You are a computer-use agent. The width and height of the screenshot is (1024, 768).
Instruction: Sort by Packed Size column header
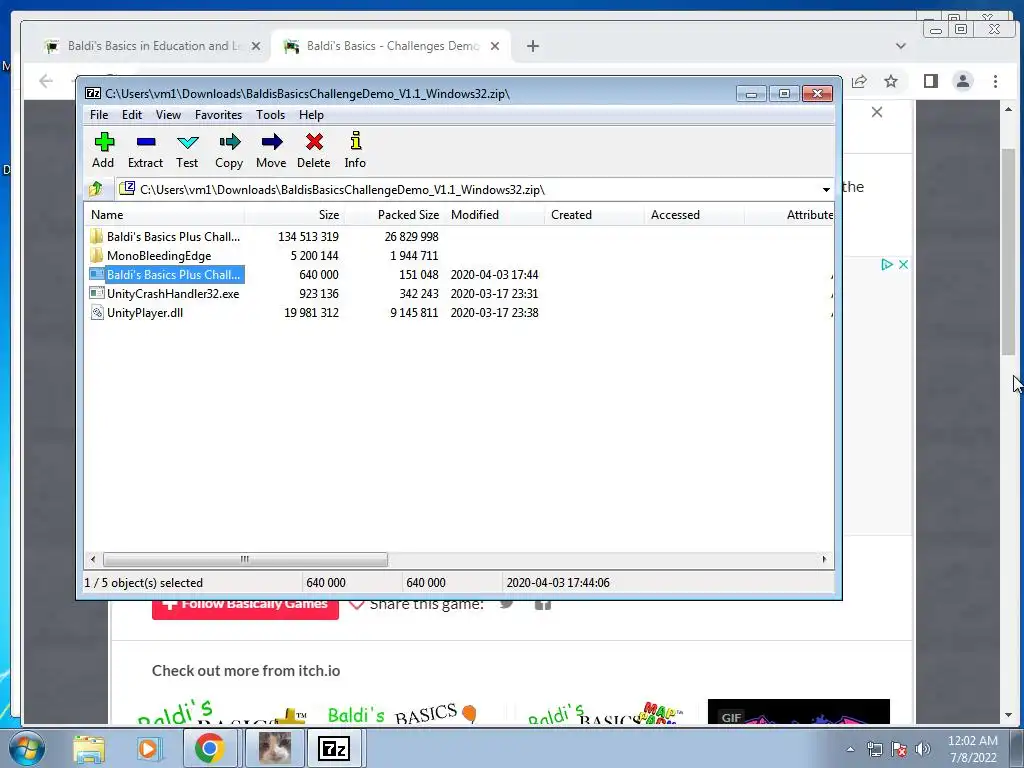click(x=394, y=215)
